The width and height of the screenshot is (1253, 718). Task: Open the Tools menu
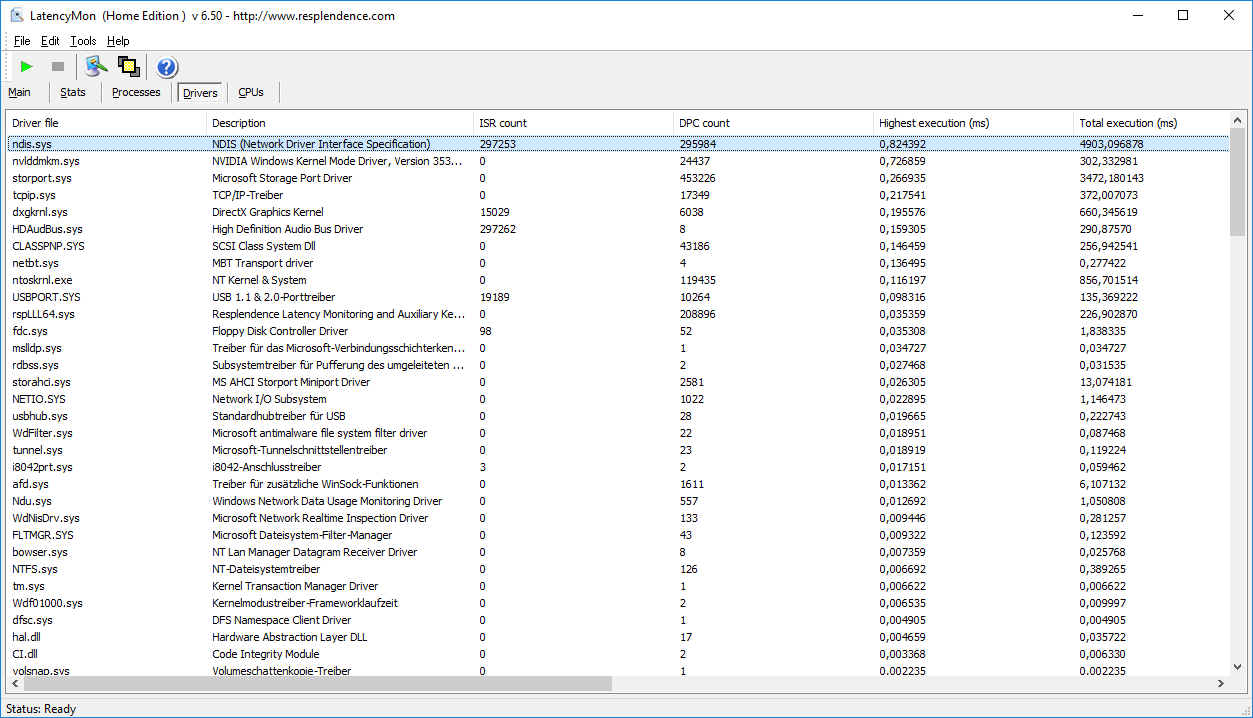coord(83,41)
